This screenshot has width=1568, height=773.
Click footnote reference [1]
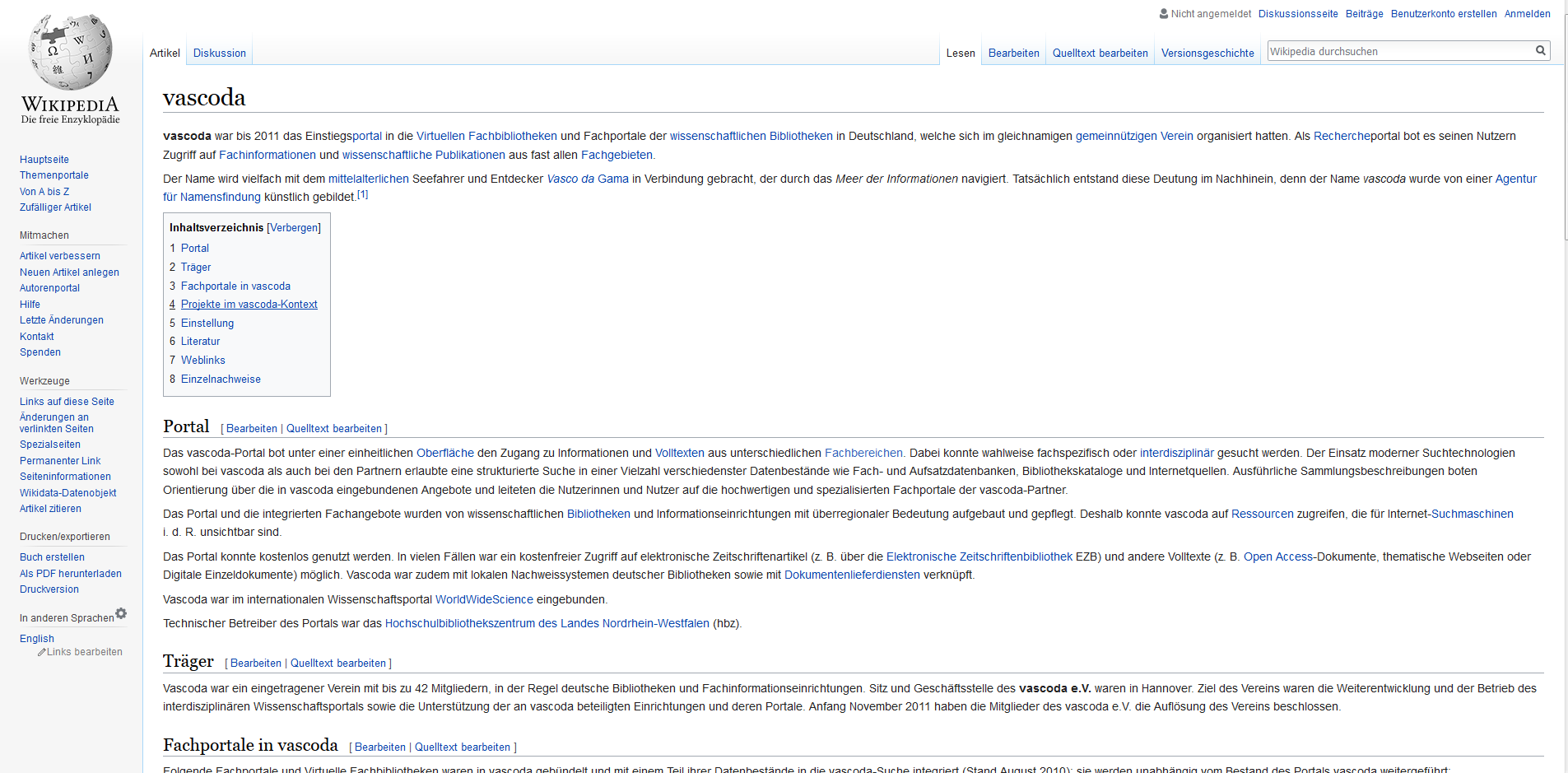click(x=362, y=194)
